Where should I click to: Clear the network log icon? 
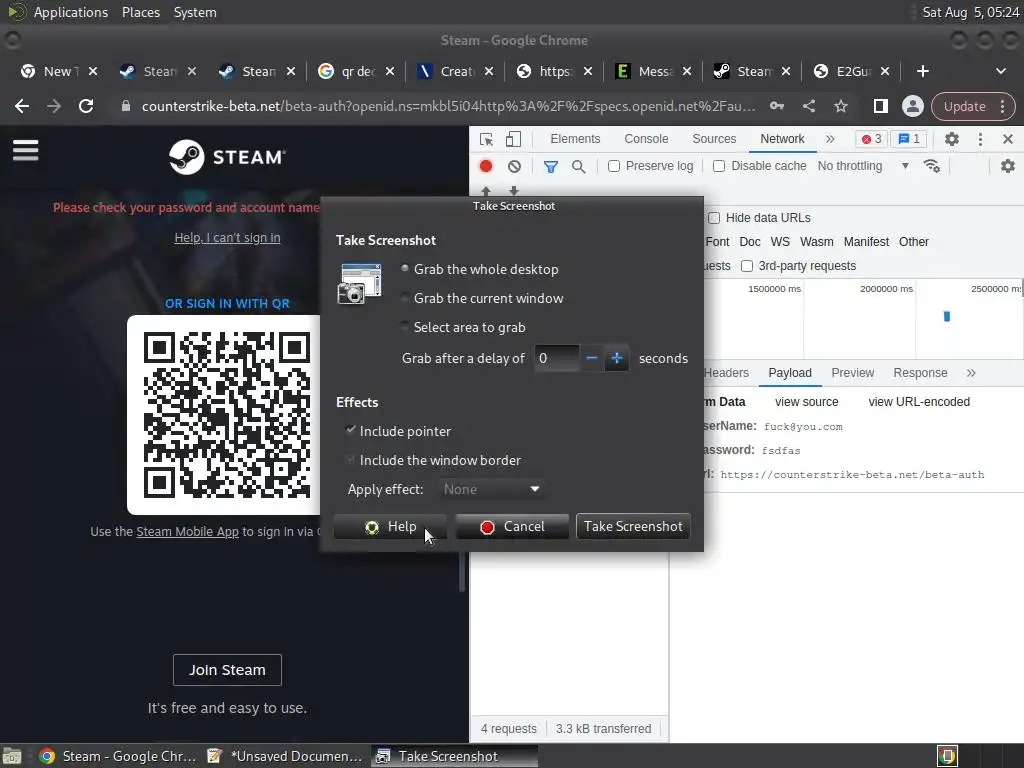[x=514, y=167]
